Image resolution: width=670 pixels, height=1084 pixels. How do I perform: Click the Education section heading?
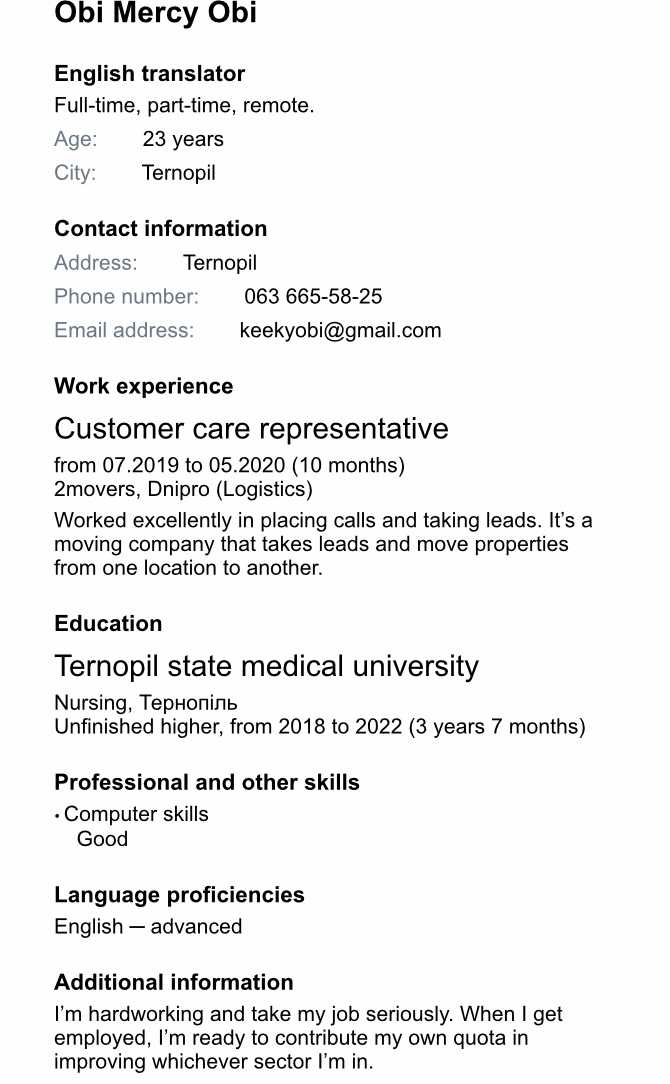click(x=108, y=624)
